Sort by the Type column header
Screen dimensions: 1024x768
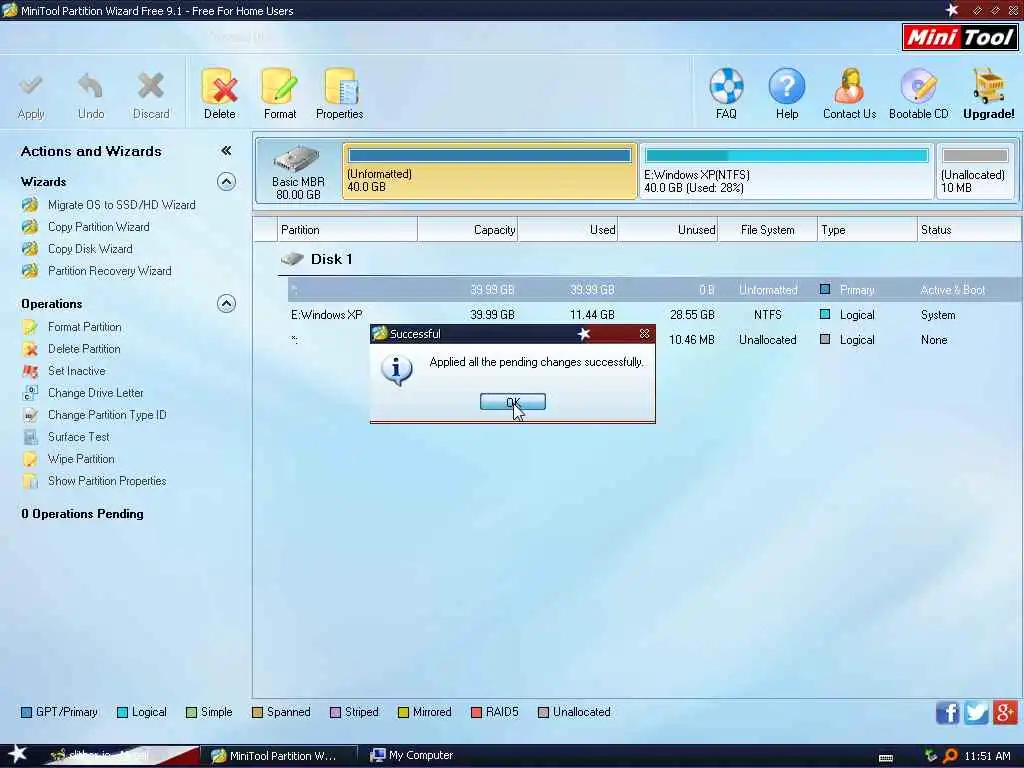coord(867,230)
